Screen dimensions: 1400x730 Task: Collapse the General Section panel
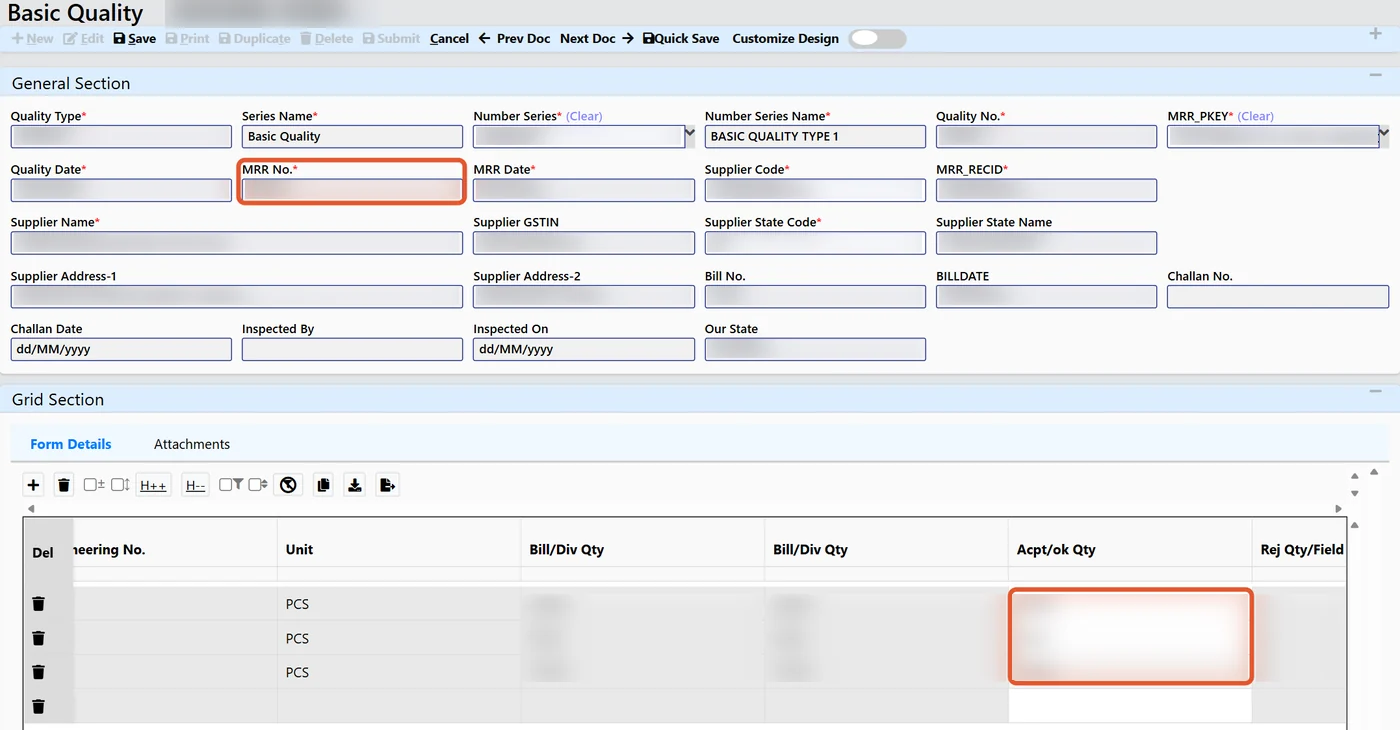tap(1375, 77)
